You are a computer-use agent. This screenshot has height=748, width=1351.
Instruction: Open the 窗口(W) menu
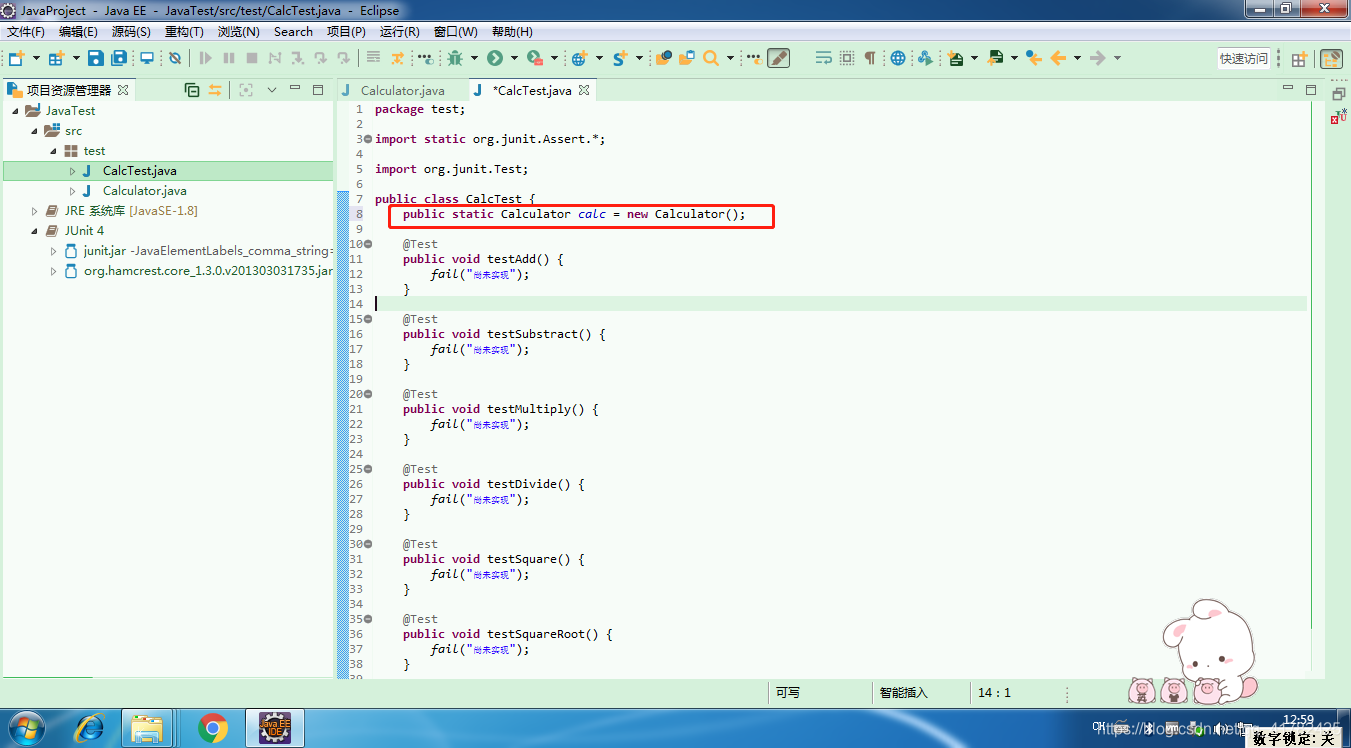click(x=456, y=32)
